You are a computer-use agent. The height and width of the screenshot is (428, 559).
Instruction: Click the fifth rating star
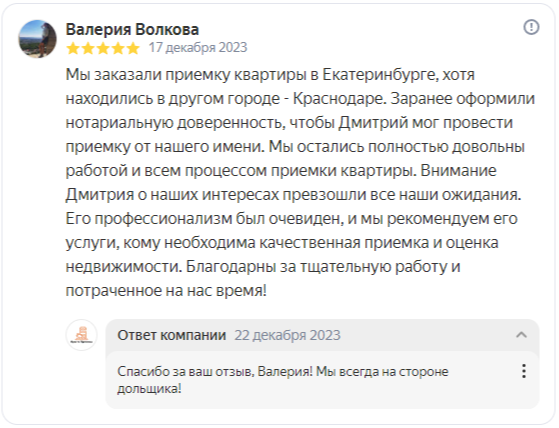tap(133, 48)
